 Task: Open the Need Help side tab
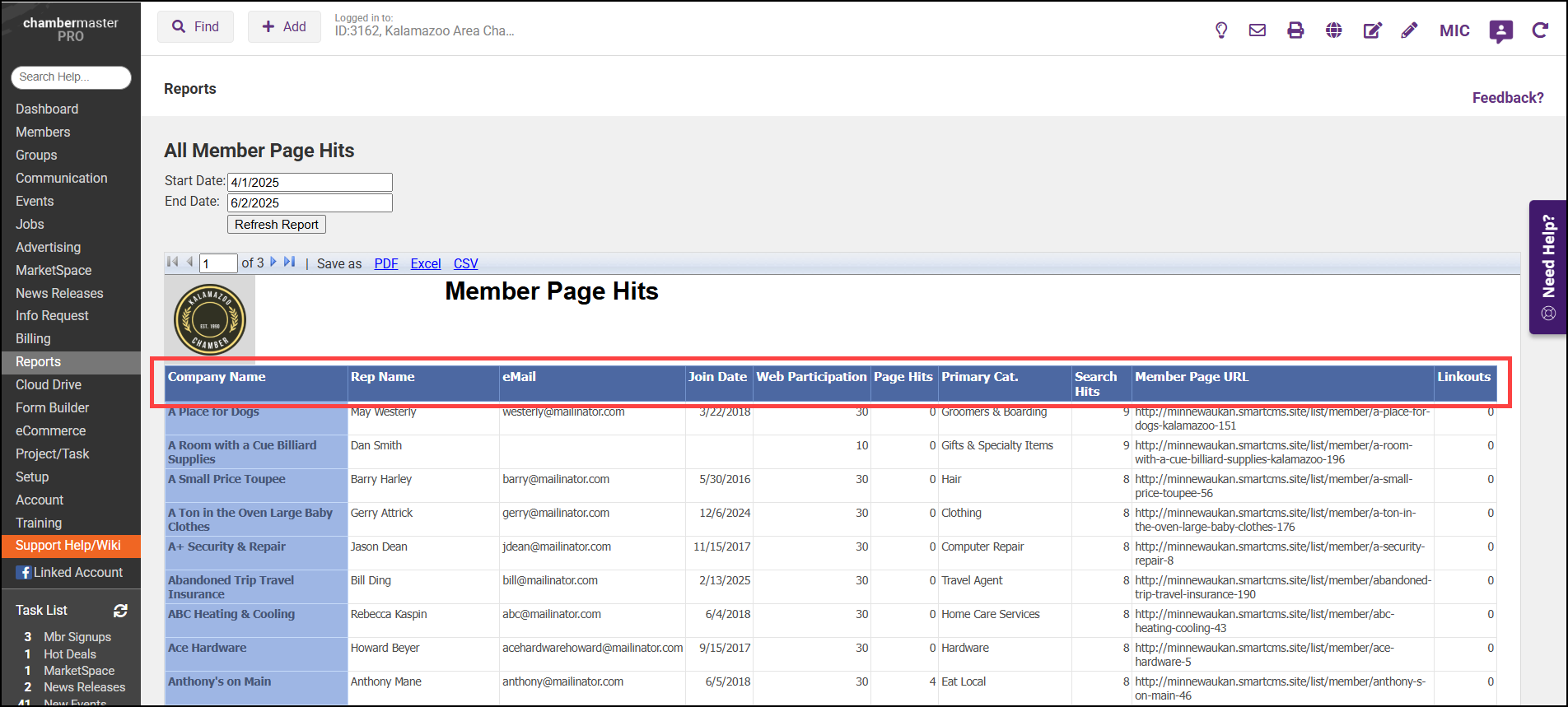coord(1547,267)
